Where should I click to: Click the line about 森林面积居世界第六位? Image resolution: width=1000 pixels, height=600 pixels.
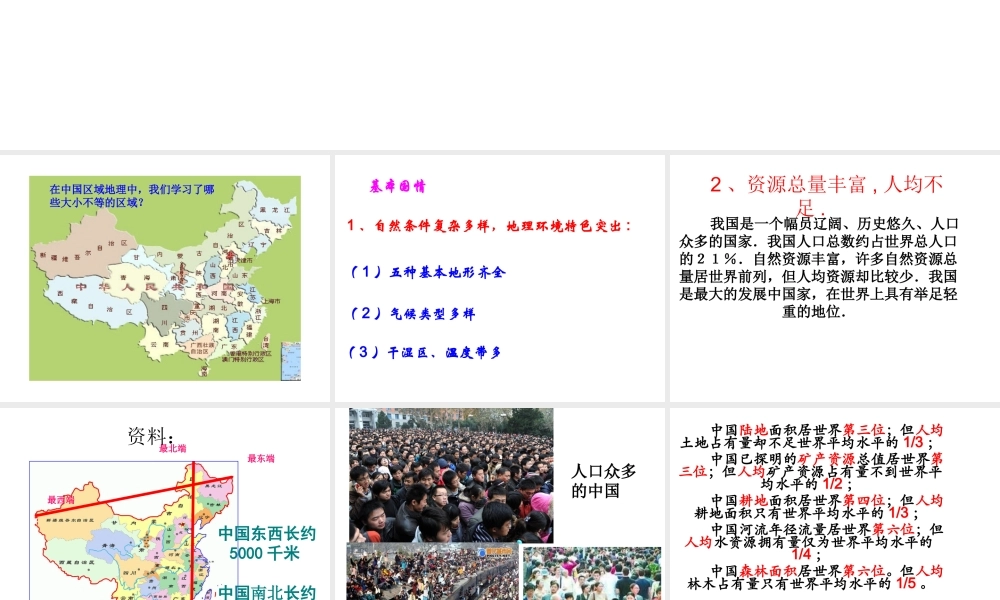point(815,577)
